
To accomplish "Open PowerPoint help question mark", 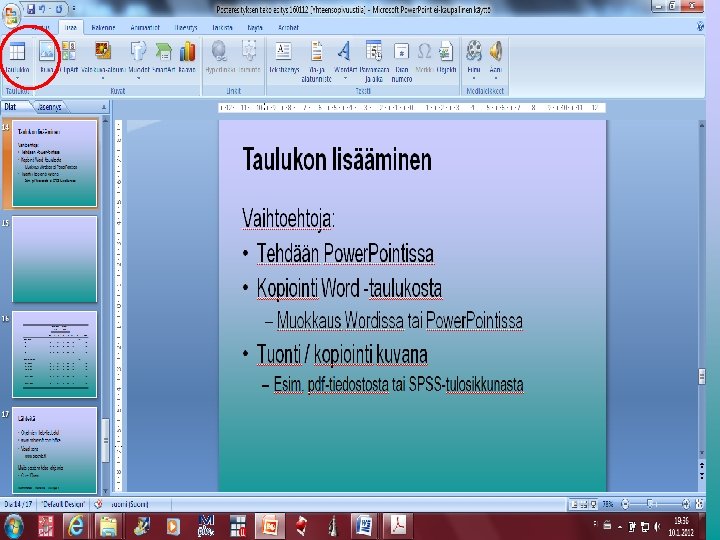I will [700, 27].
